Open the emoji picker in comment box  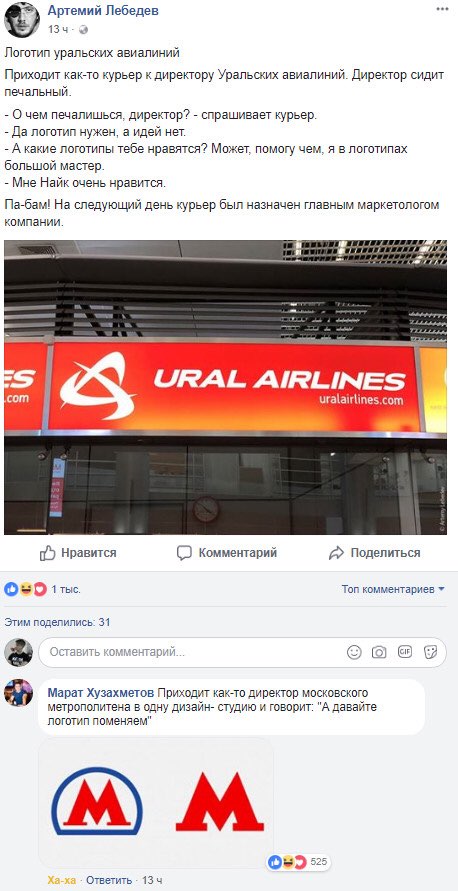tap(354, 652)
